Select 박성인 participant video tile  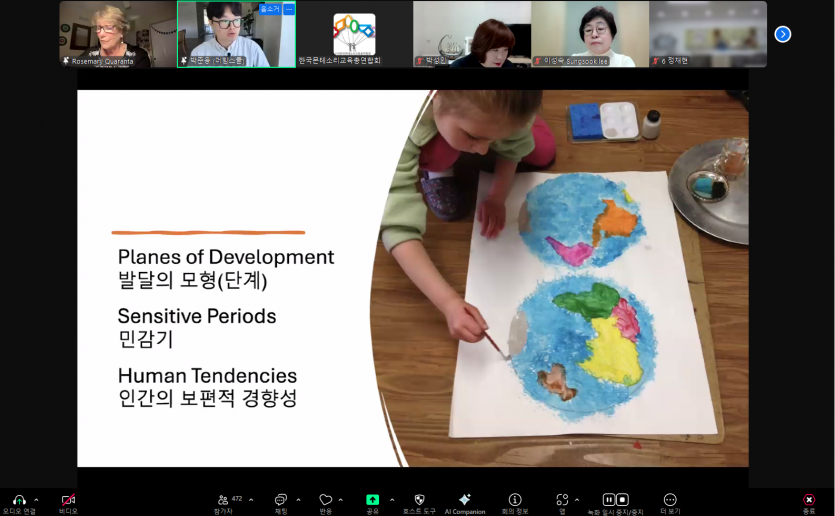coord(472,34)
